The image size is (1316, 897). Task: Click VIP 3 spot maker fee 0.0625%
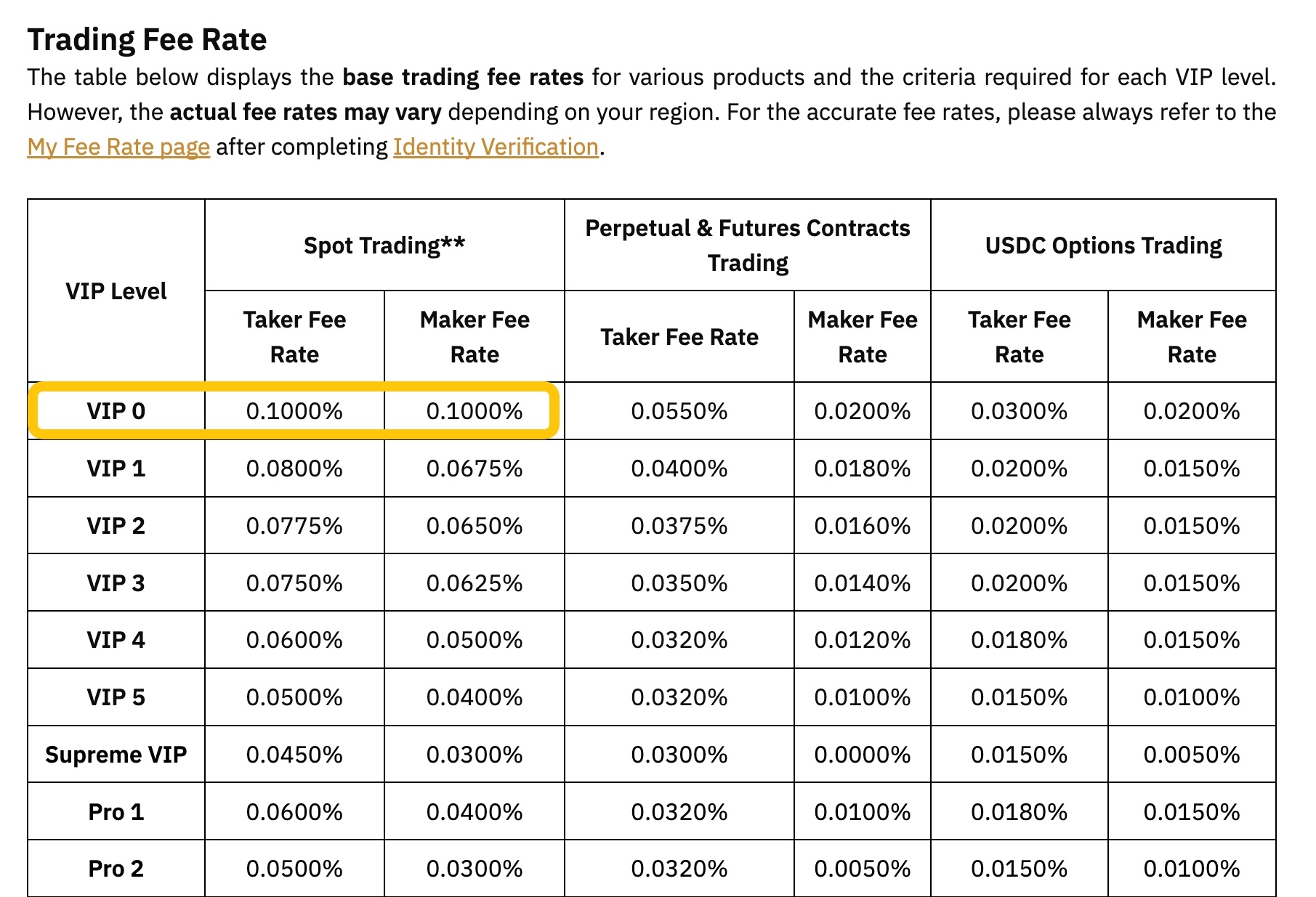(475, 583)
